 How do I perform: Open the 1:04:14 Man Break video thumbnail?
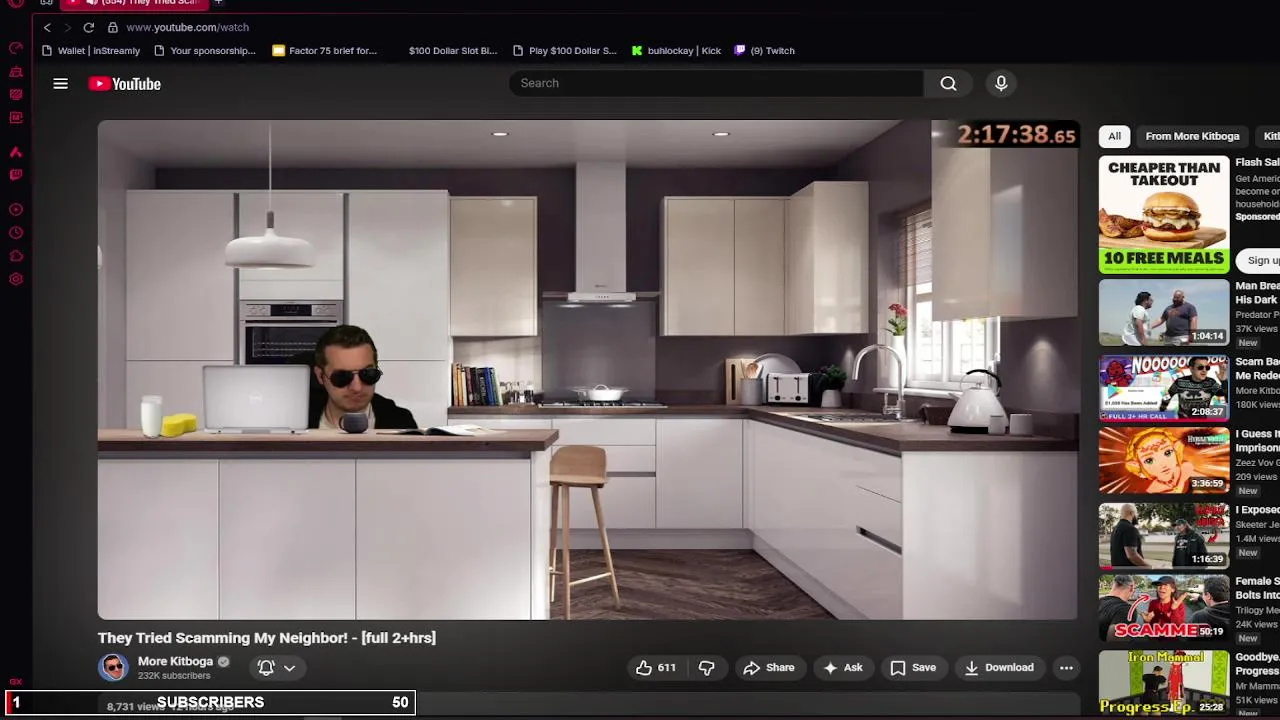pos(1164,312)
